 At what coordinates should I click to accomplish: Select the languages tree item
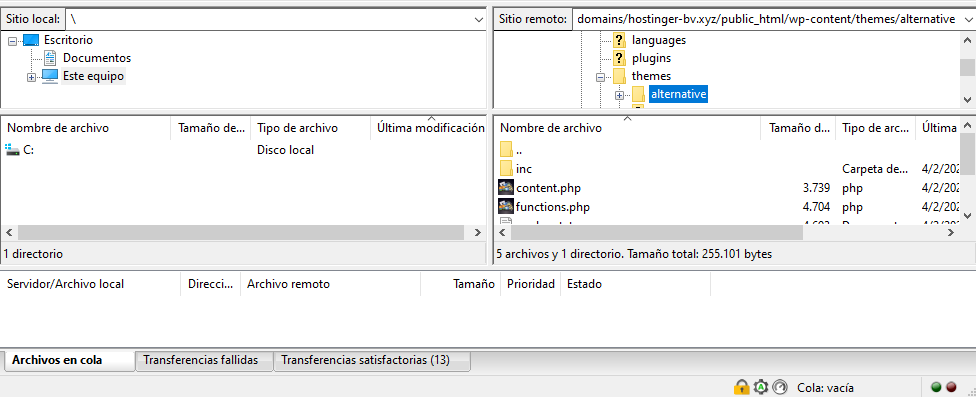[x=659, y=40]
